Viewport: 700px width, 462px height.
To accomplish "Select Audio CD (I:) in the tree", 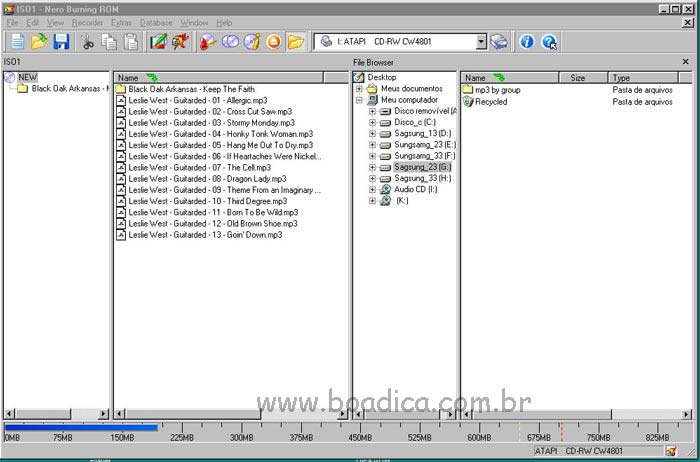I will click(x=416, y=189).
